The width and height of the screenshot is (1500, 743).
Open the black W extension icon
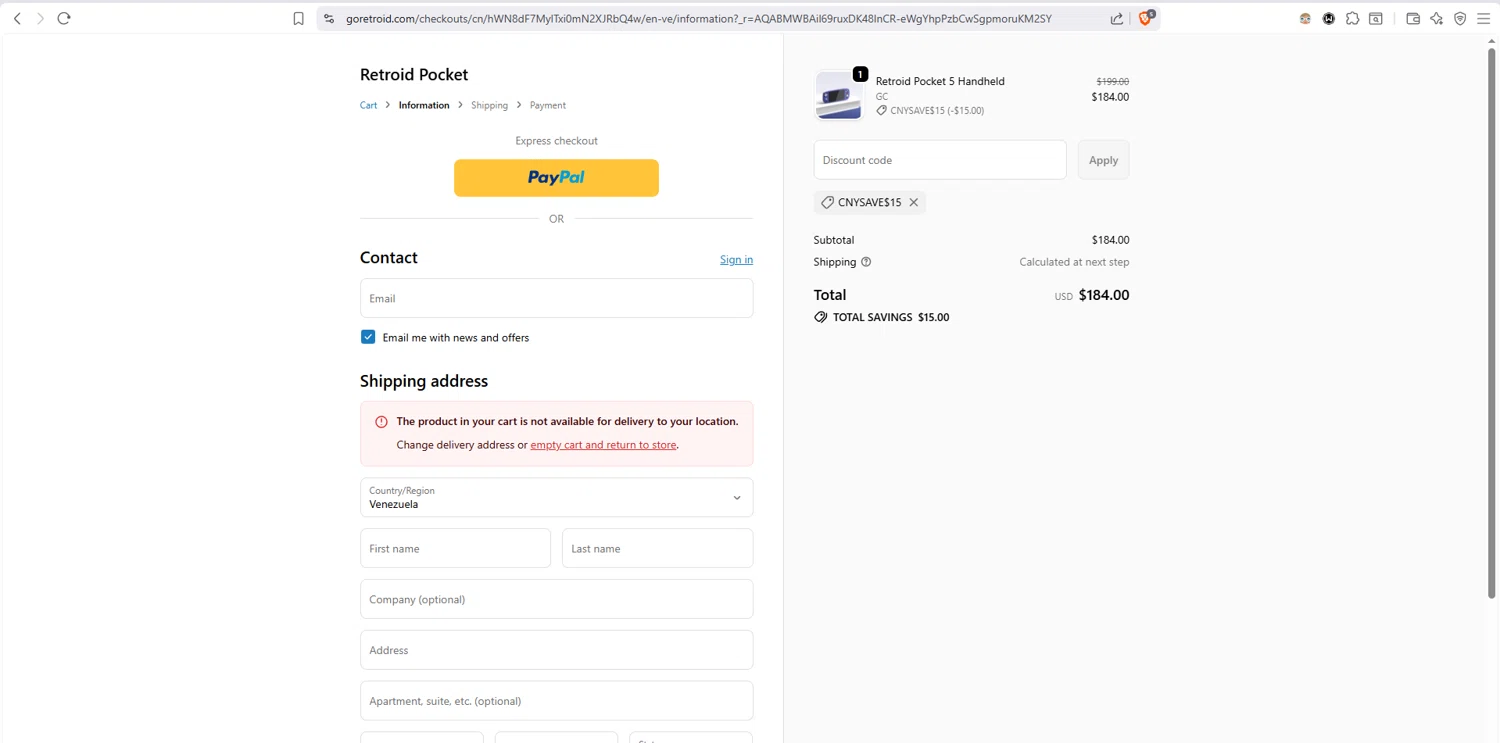point(1329,18)
